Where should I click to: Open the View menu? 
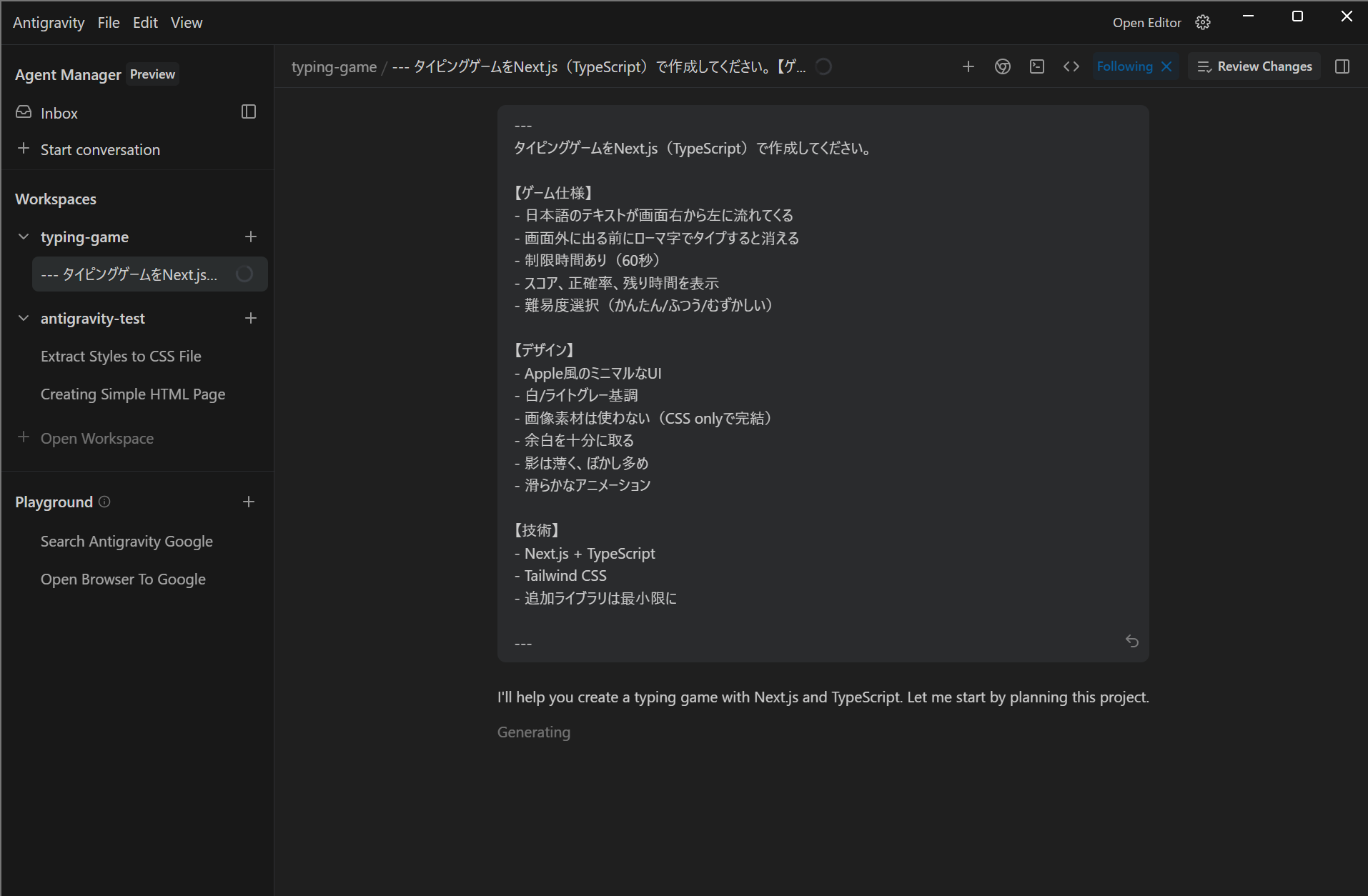point(187,23)
